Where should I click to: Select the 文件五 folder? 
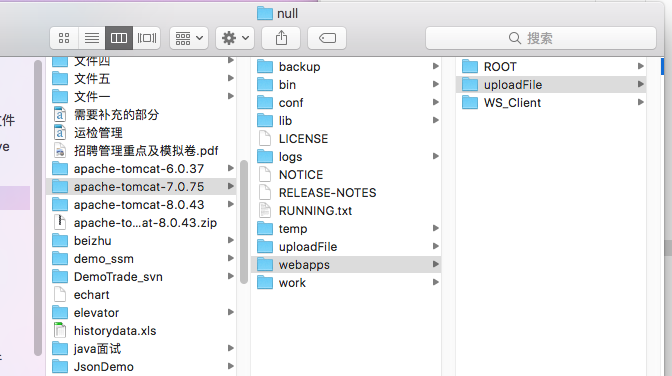[x=141, y=78]
